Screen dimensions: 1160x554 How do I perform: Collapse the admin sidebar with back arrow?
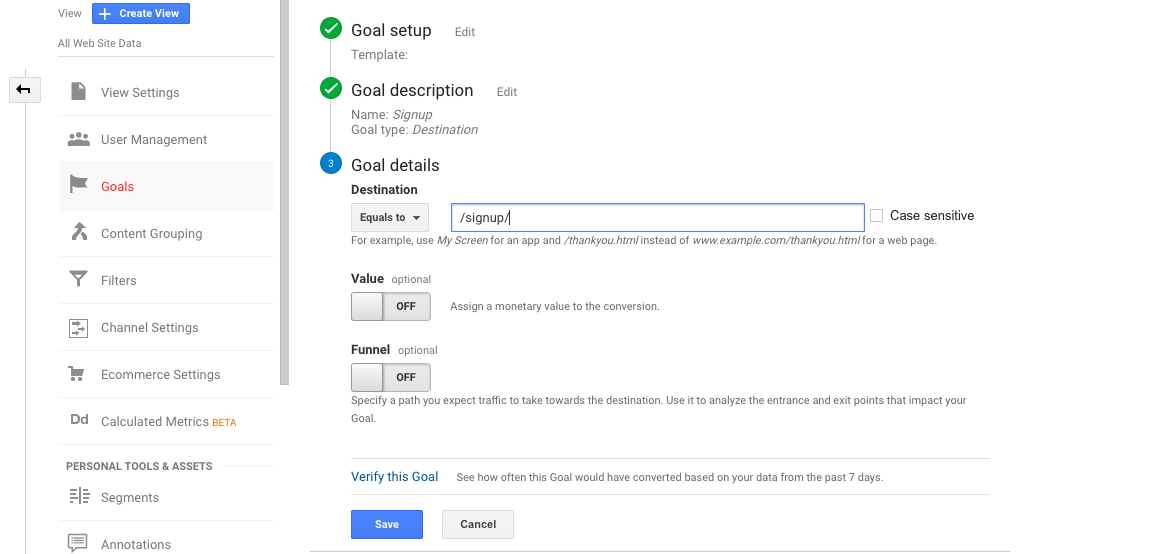[24, 90]
